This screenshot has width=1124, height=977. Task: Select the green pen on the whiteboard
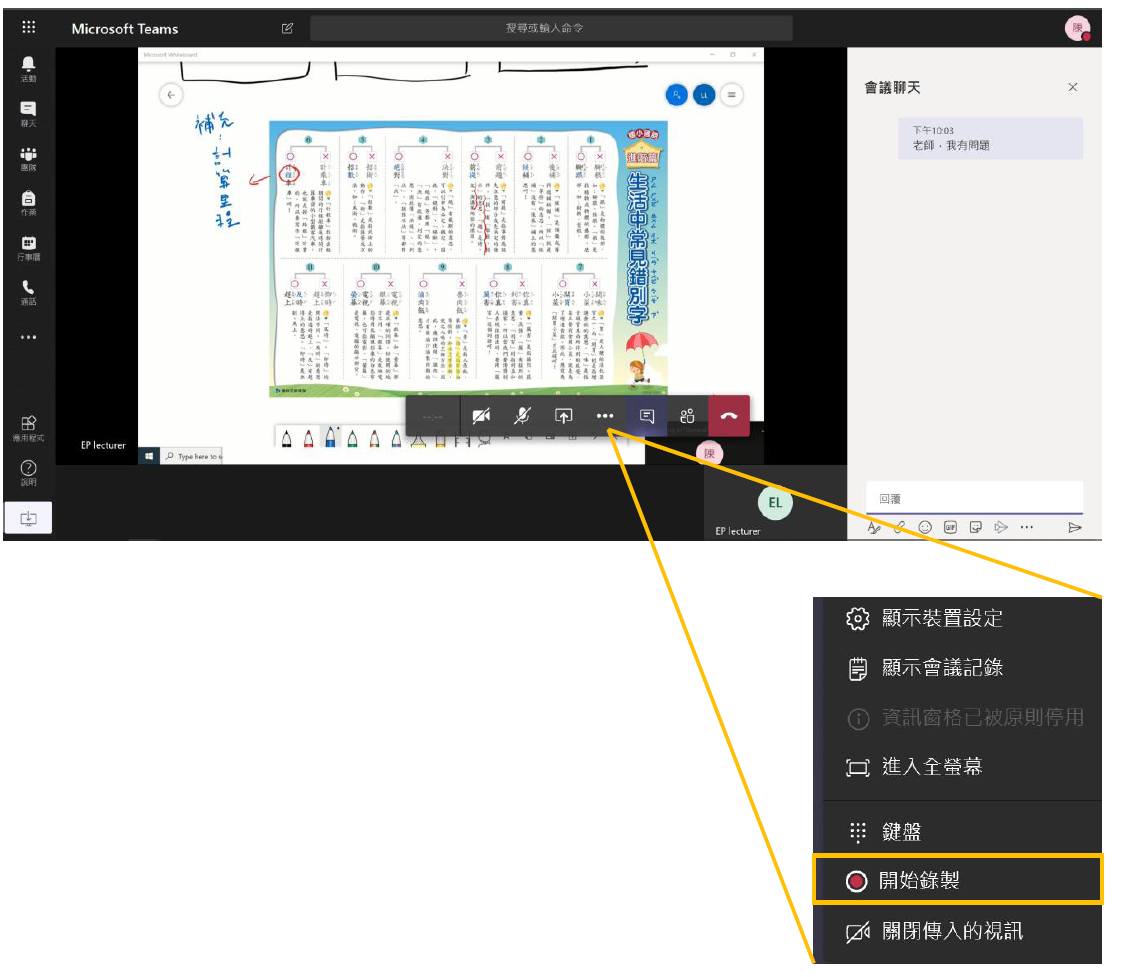[x=353, y=437]
